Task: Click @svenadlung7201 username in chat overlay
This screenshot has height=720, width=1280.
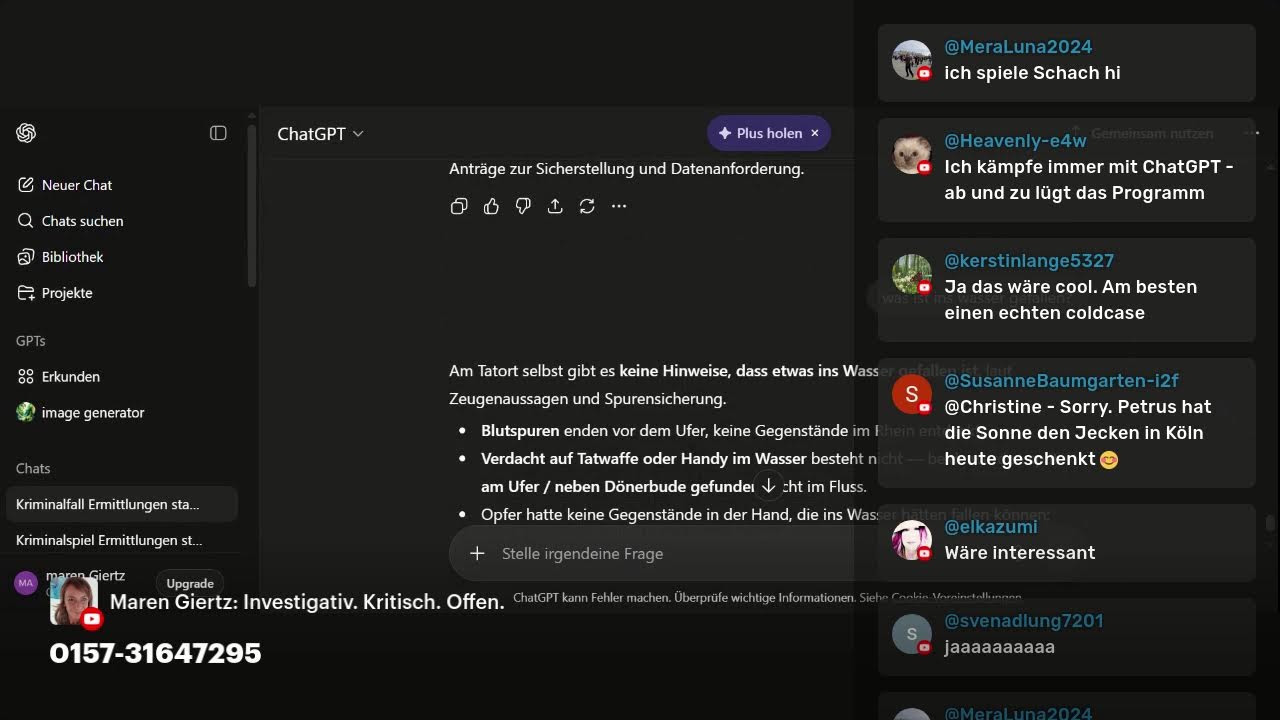Action: coord(1024,621)
